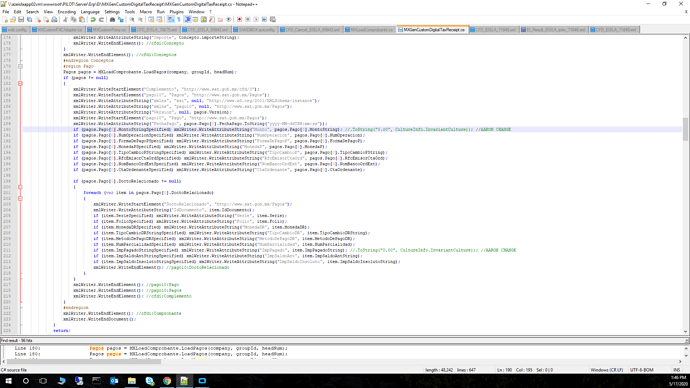The height and width of the screenshot is (388, 690).
Task: Select the MXGenCustomDigitalTaxReceipt.cs tab
Action: coord(432,29)
